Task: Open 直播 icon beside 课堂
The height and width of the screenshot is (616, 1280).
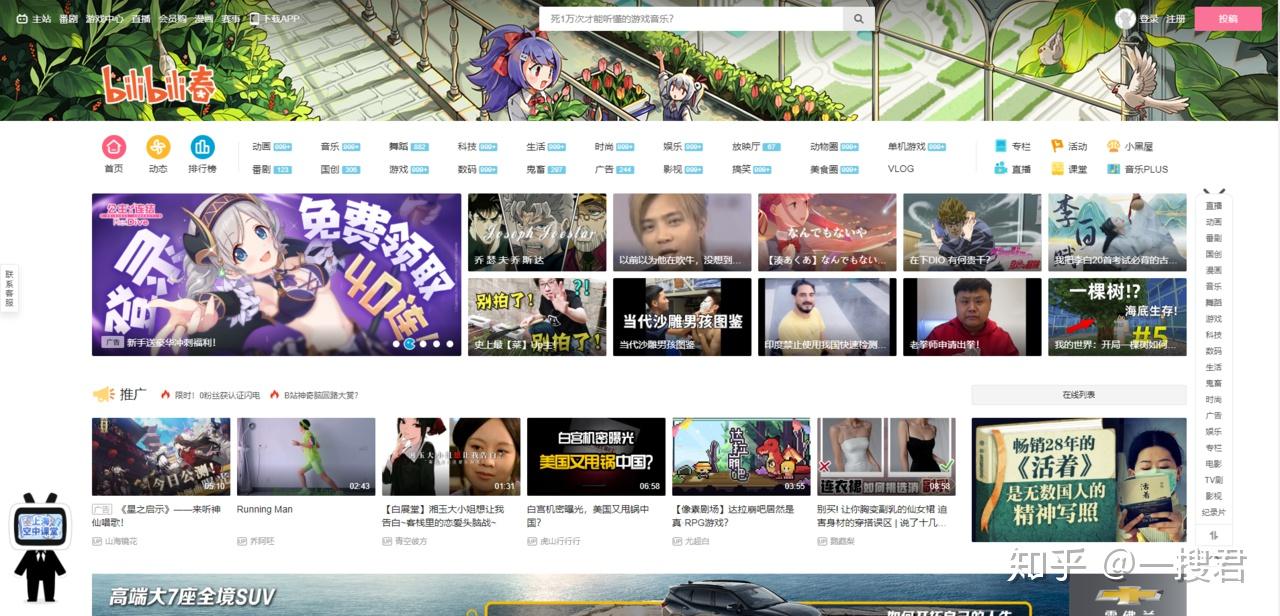Action: 1001,169
